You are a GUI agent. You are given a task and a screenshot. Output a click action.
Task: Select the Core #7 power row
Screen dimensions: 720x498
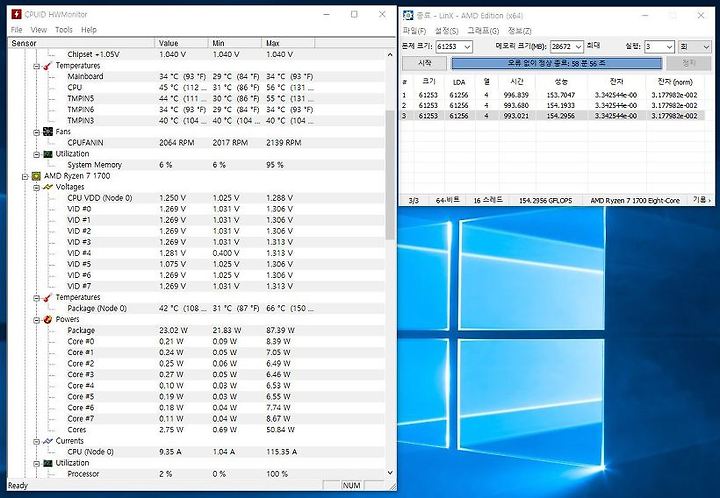coord(197,419)
